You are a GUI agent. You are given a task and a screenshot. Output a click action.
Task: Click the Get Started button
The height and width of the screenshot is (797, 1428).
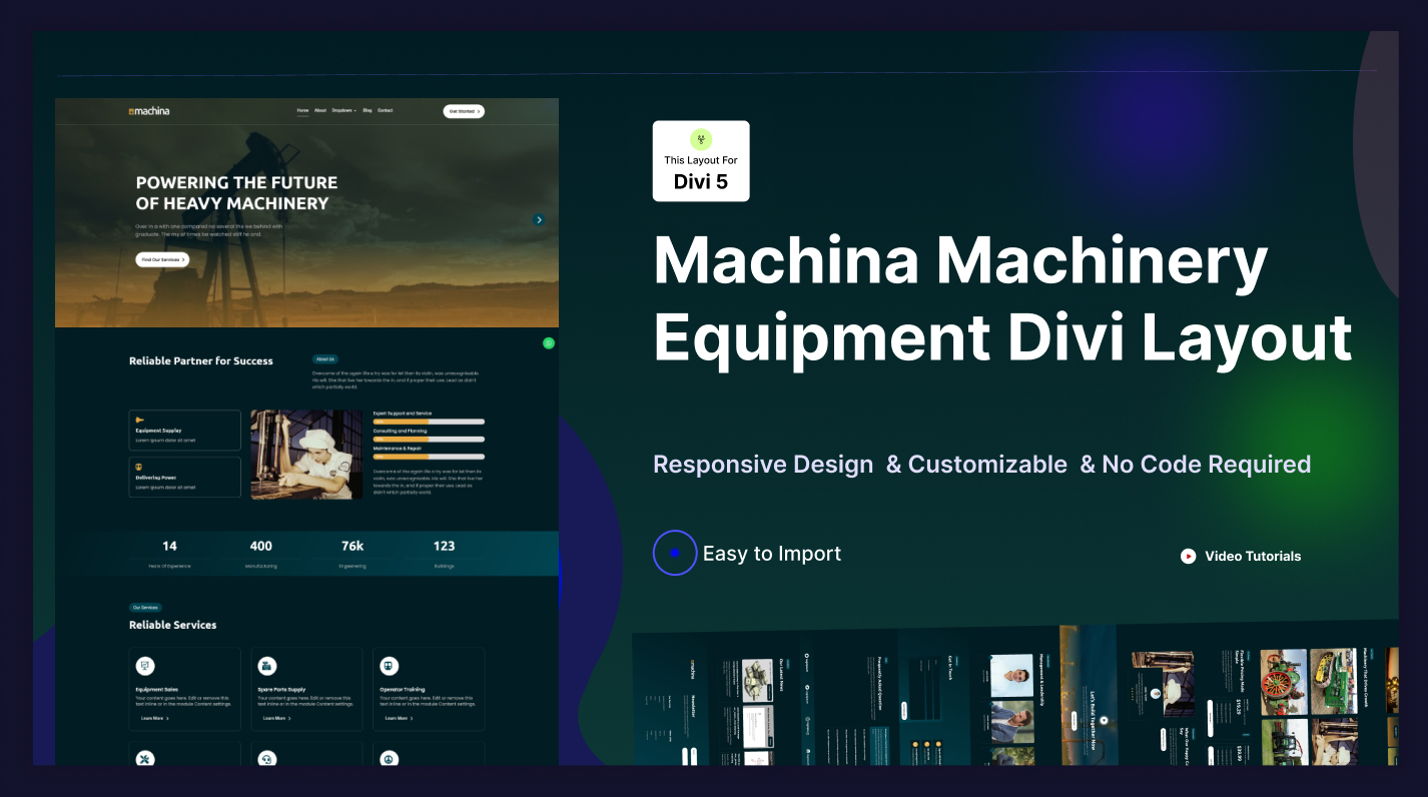coord(464,111)
